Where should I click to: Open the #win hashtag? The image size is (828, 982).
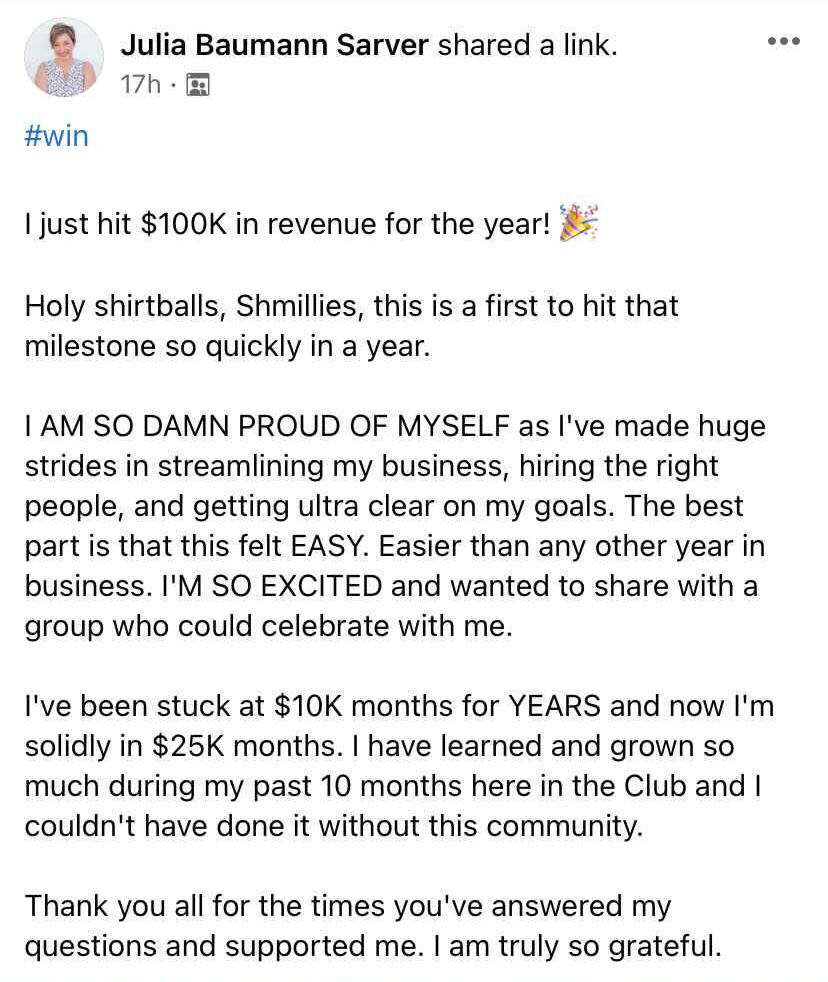[57, 135]
